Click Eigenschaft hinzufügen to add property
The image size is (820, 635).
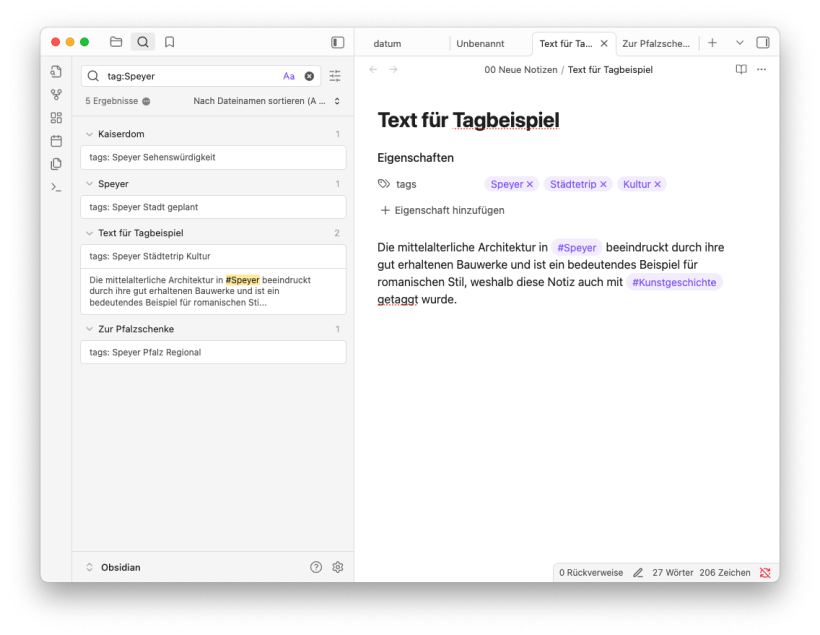click(x=441, y=210)
